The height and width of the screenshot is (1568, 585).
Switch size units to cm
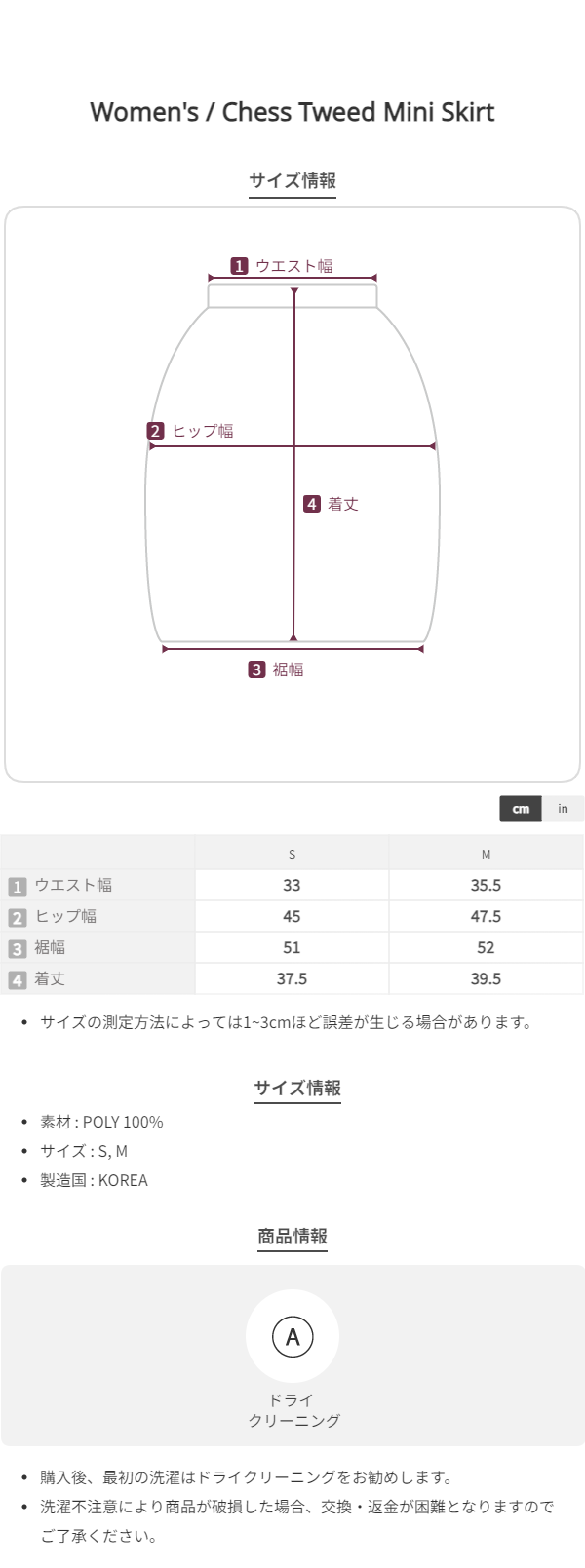coord(521,809)
